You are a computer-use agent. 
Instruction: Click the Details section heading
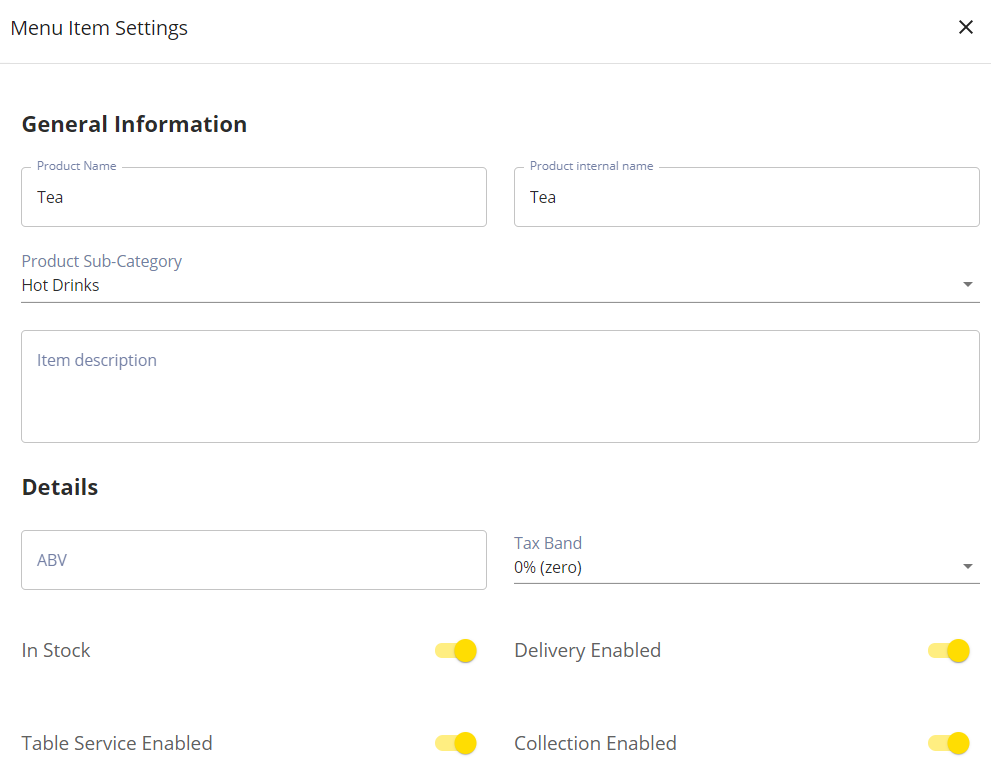[60, 487]
